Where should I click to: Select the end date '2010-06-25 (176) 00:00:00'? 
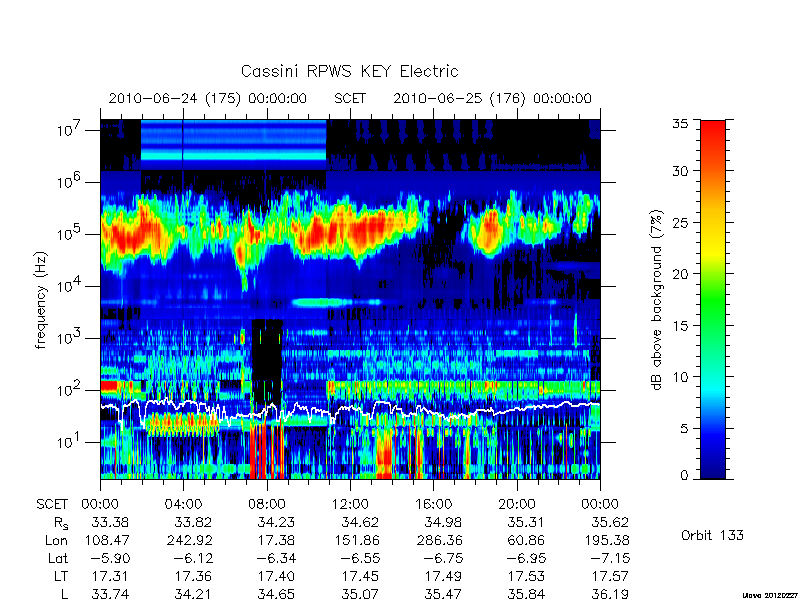[x=492, y=98]
